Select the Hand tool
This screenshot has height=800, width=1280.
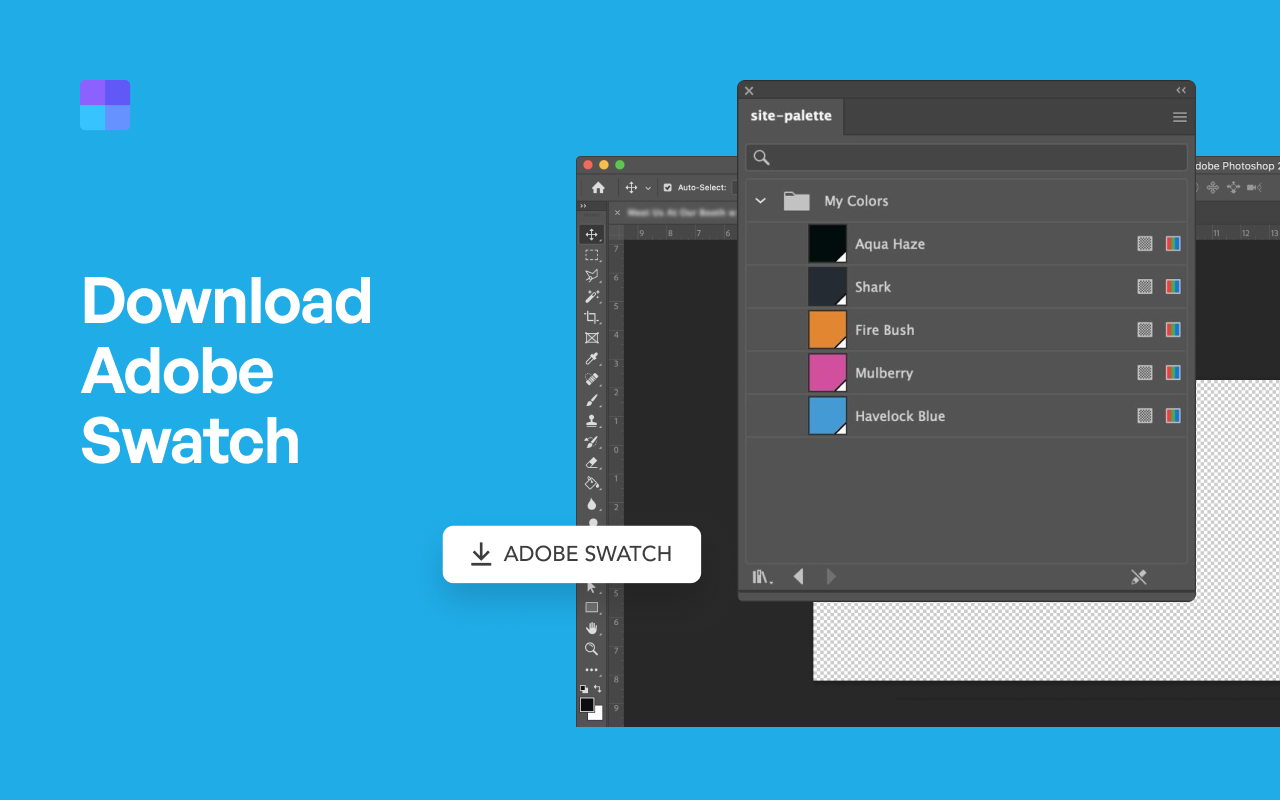click(x=591, y=628)
